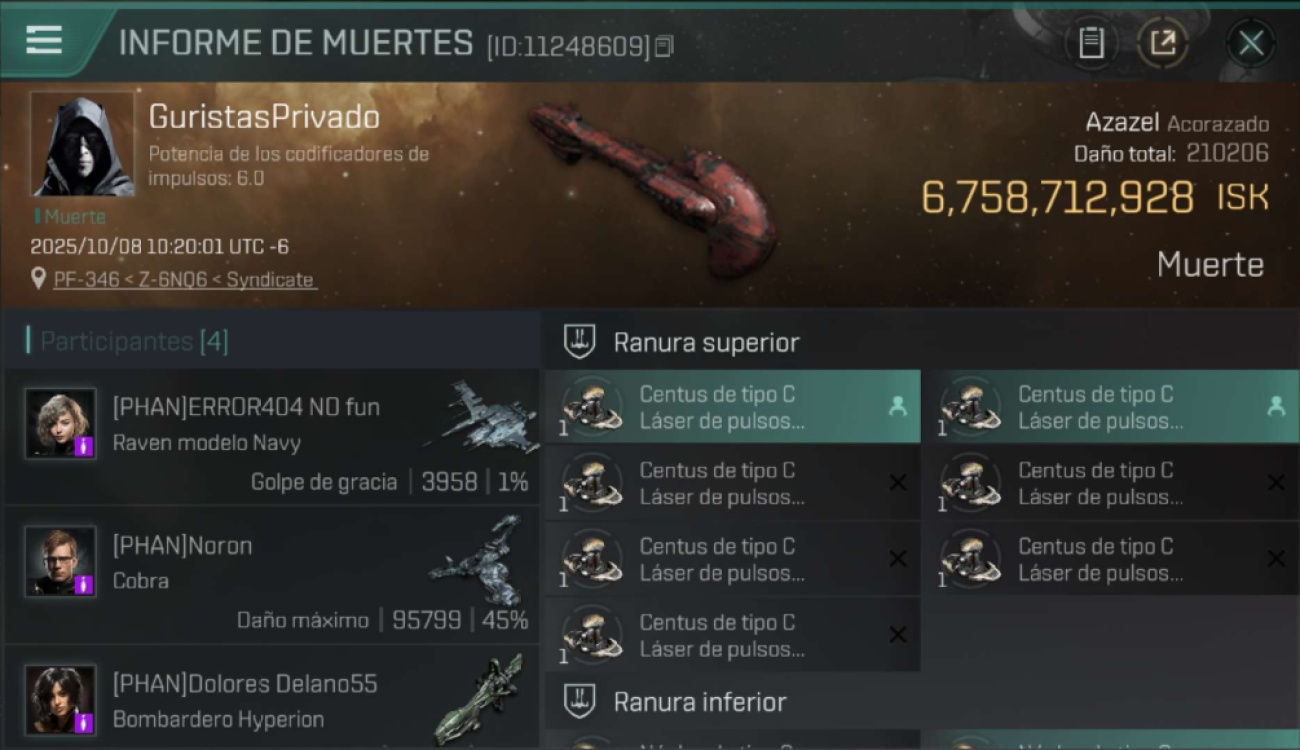Screen dimensions: 1300x750
Task: Click the X mark on second-row left module
Action: coord(898,483)
